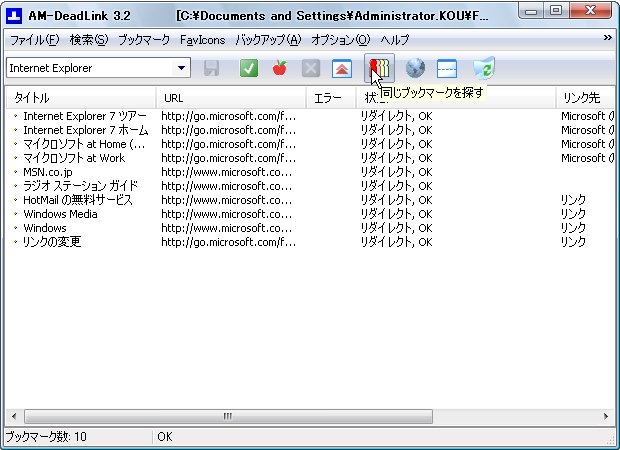
Task: Click the find duplicate bookmarks icon
Action: click(x=379, y=68)
